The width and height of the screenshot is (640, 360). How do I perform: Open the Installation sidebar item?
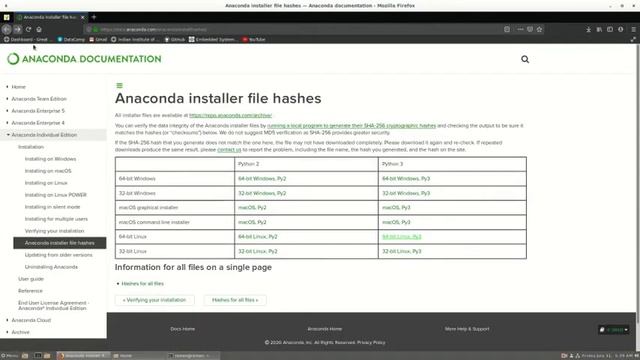pyautogui.click(x=31, y=147)
